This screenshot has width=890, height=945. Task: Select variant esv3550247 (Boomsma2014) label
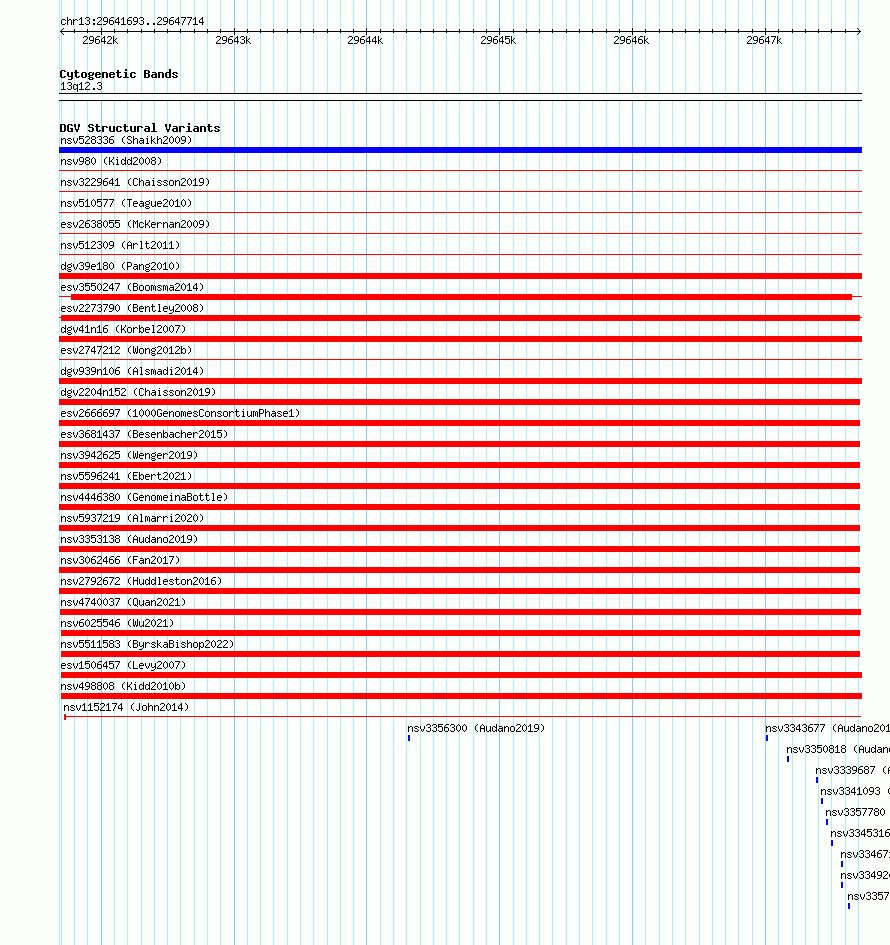click(132, 287)
